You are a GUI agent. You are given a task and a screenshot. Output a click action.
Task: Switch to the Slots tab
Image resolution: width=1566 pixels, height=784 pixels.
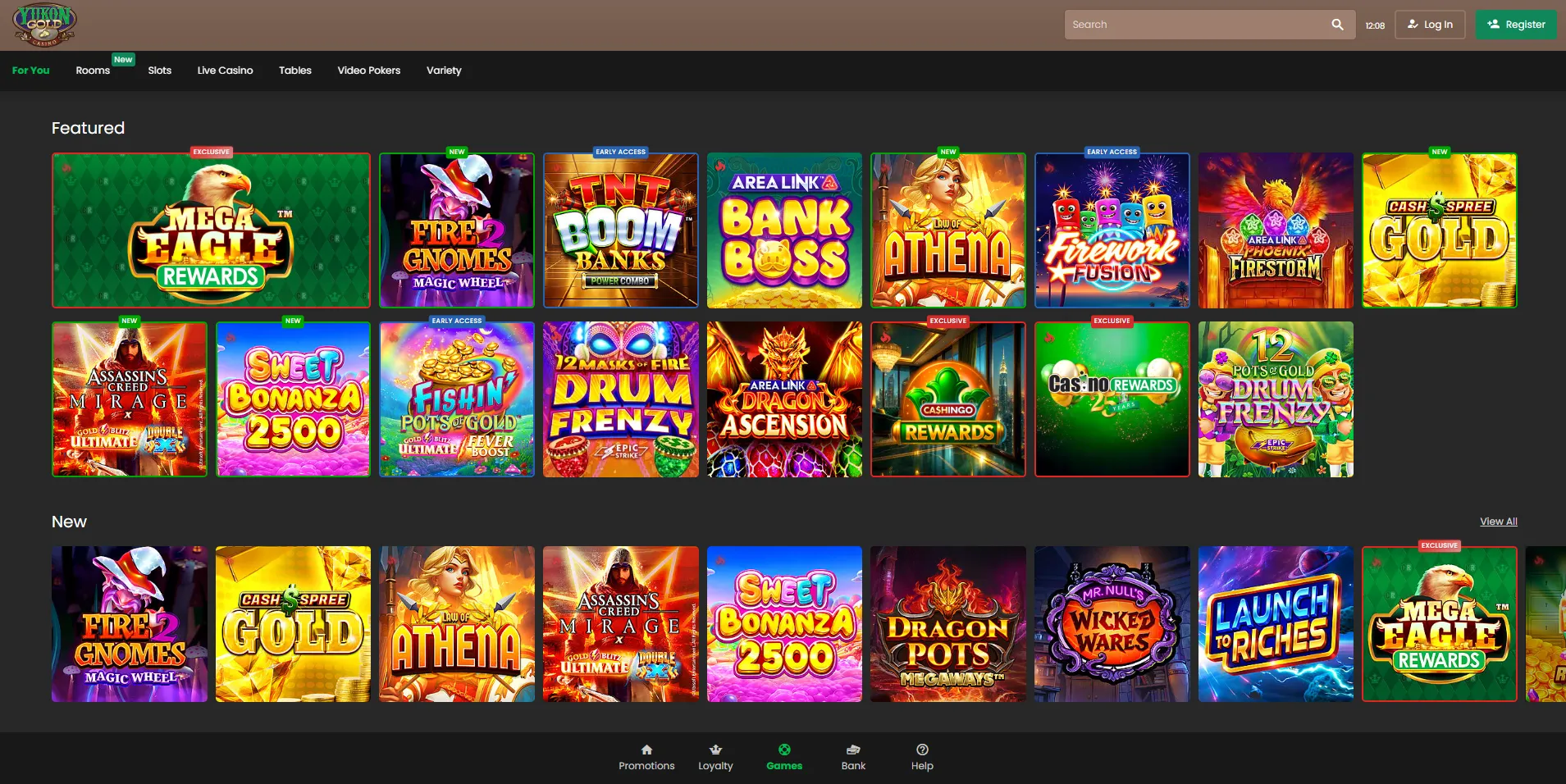pos(160,71)
